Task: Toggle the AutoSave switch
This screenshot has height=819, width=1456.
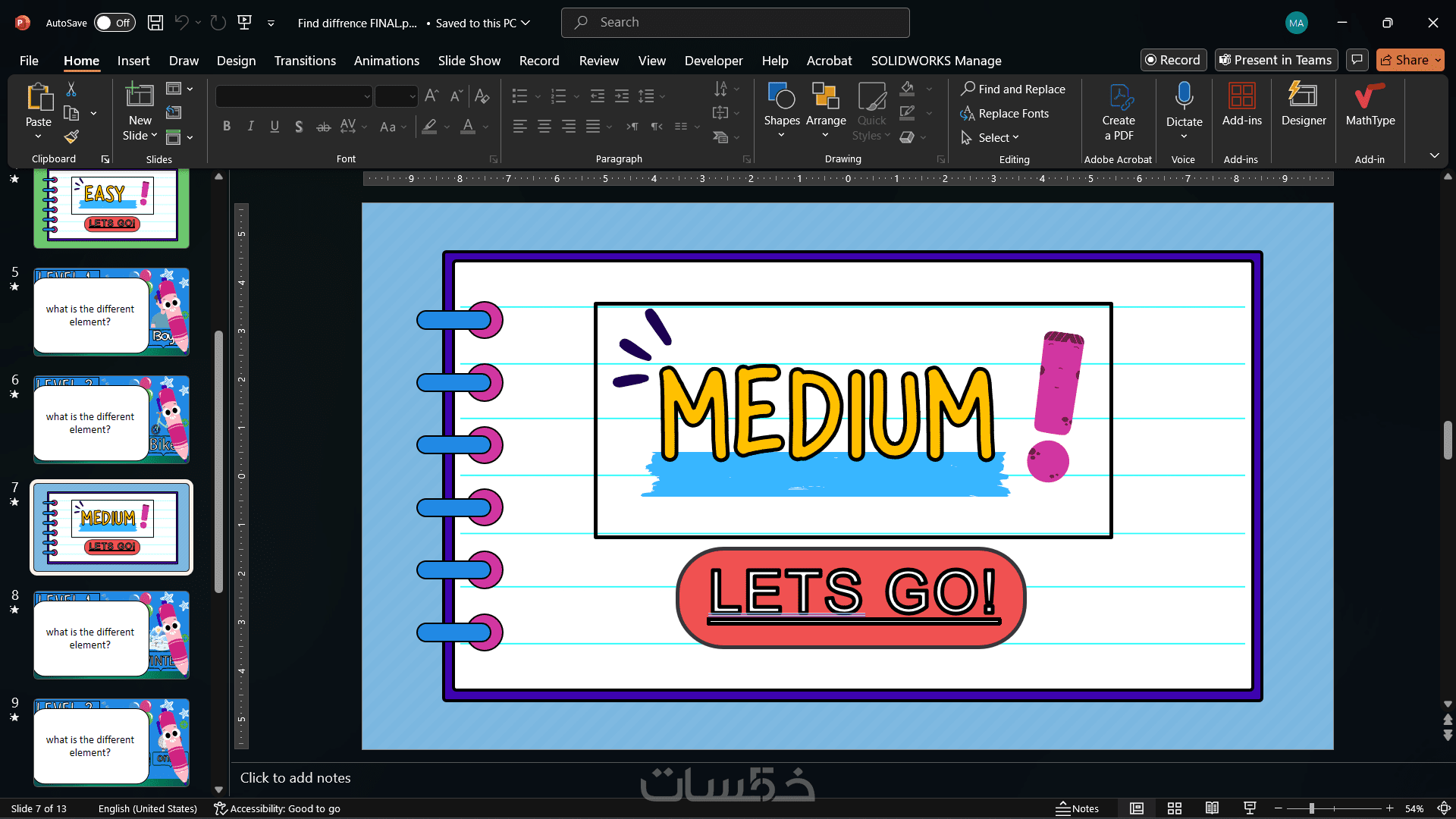Action: [x=115, y=23]
